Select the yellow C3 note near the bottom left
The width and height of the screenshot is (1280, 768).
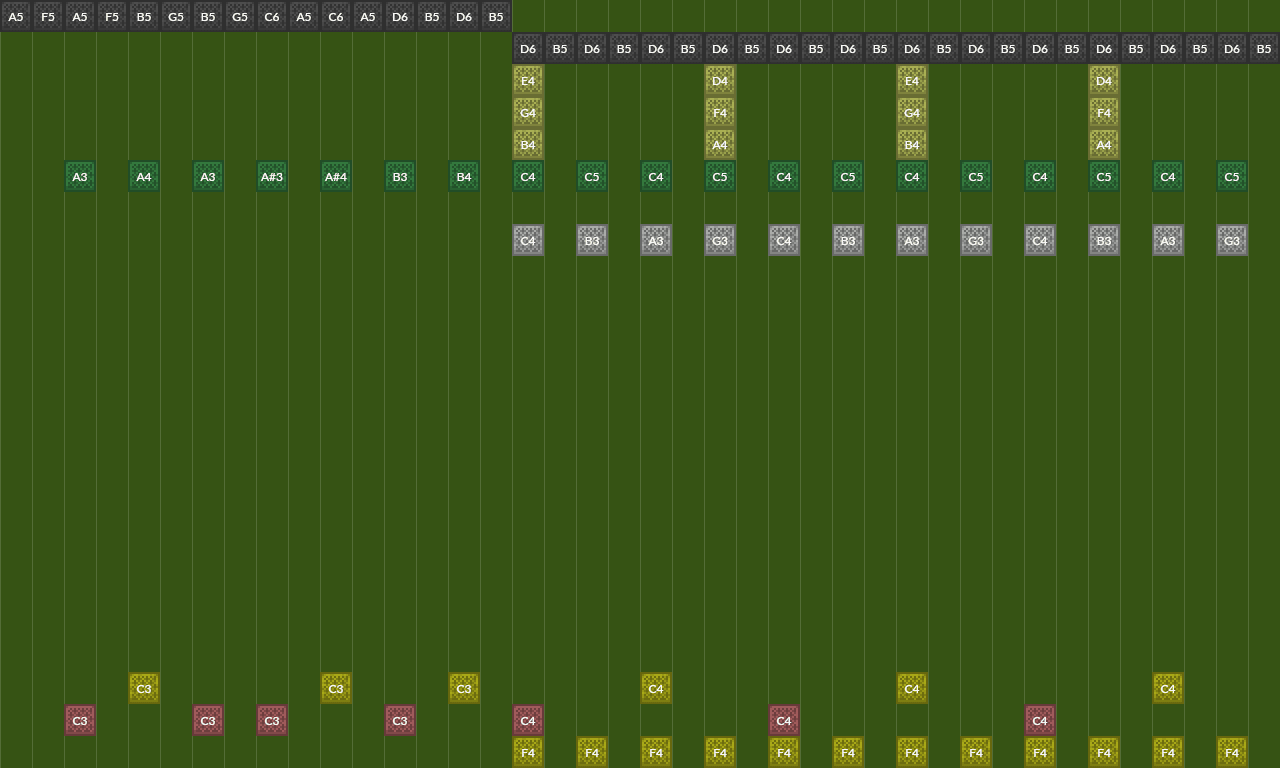point(144,689)
